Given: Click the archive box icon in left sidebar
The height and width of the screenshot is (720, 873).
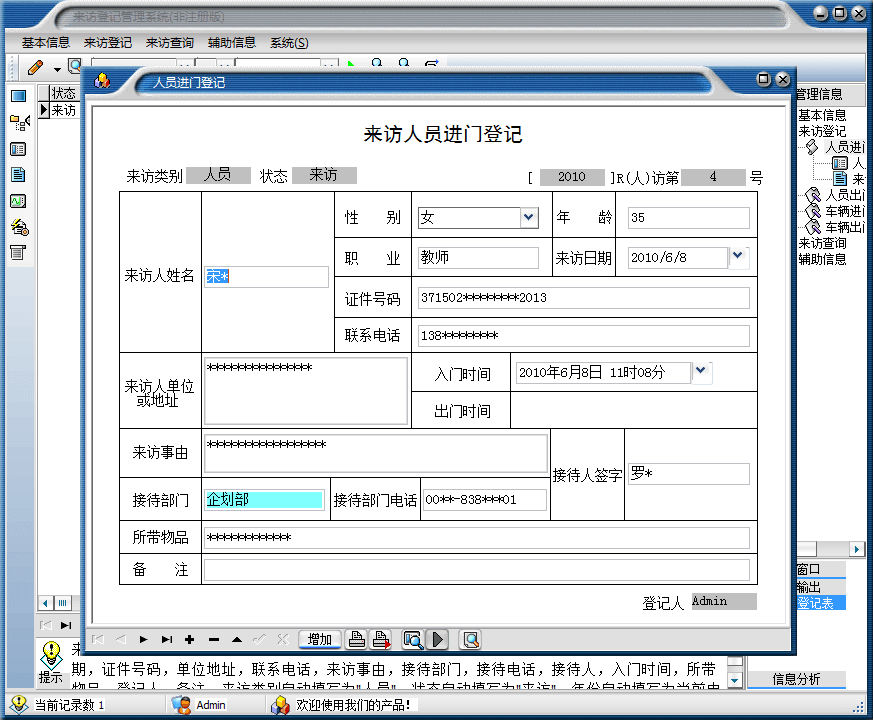Looking at the screenshot, I should (18, 253).
